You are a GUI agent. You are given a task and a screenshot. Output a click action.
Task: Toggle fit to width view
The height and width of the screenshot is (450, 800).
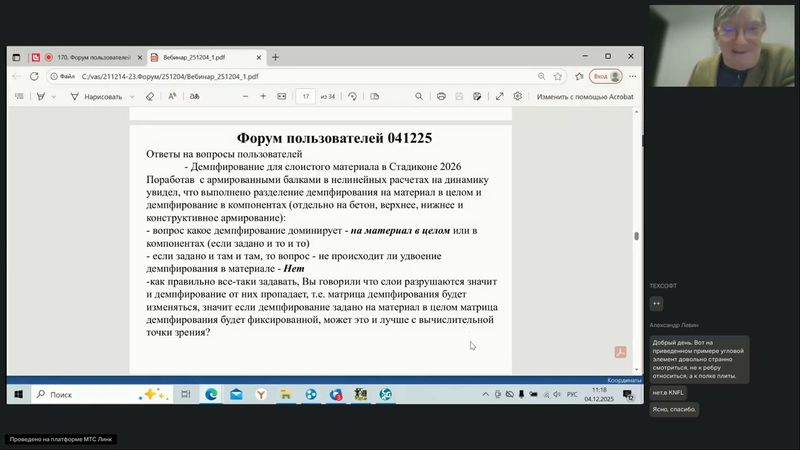[x=282, y=96]
